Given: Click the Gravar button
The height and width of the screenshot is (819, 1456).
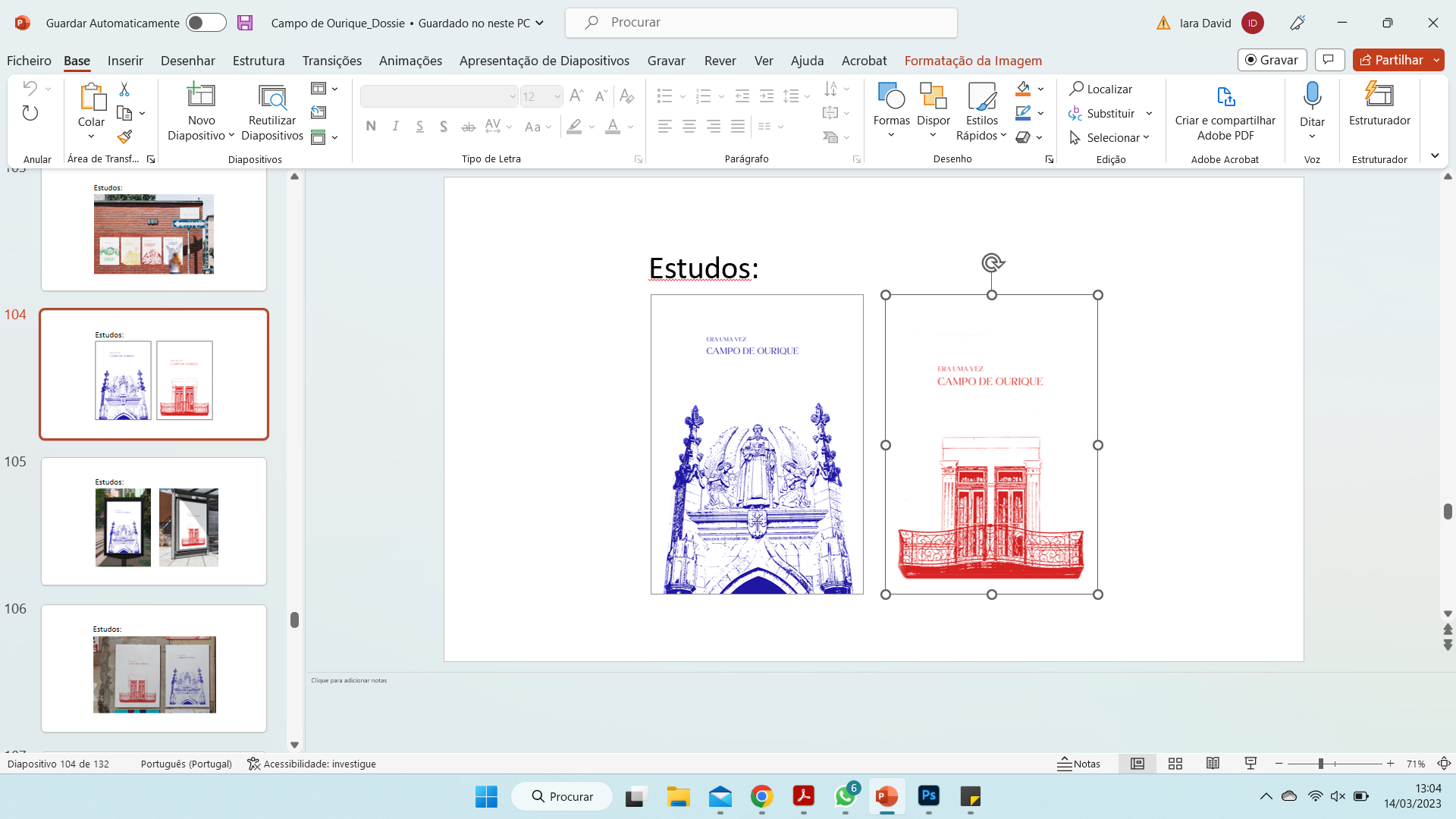Looking at the screenshot, I should click(x=1272, y=60).
